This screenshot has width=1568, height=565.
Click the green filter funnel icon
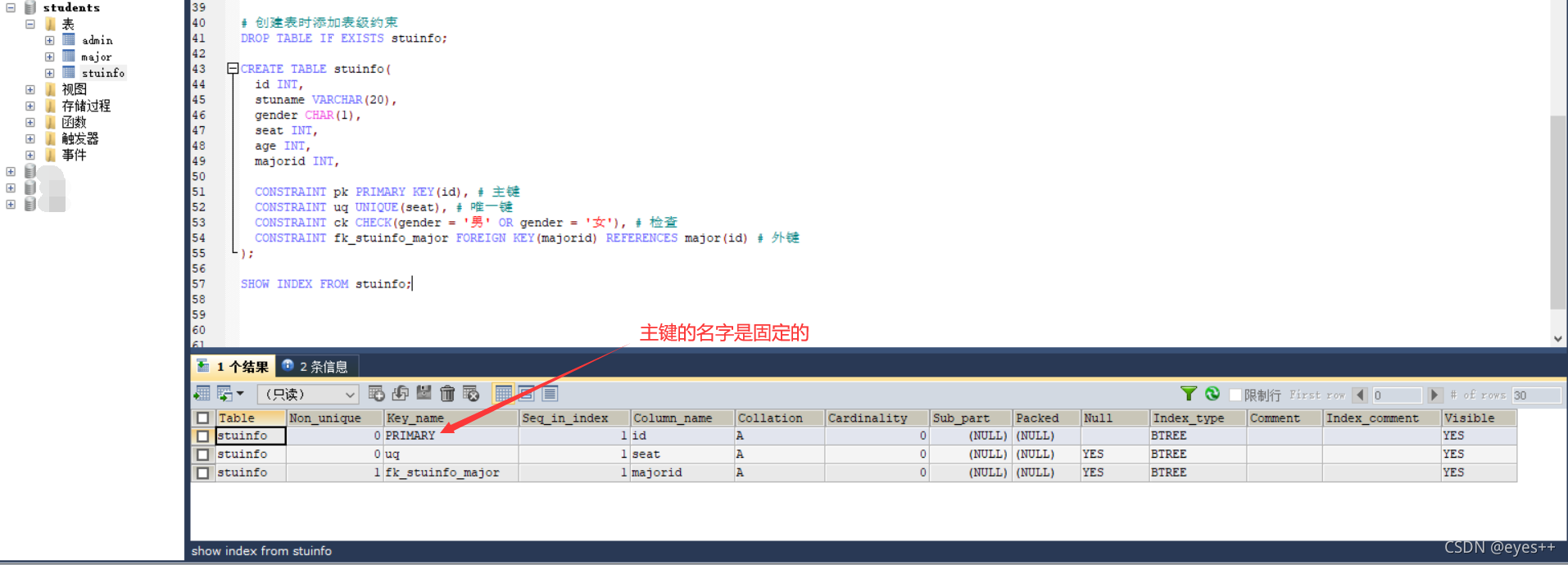[1189, 394]
